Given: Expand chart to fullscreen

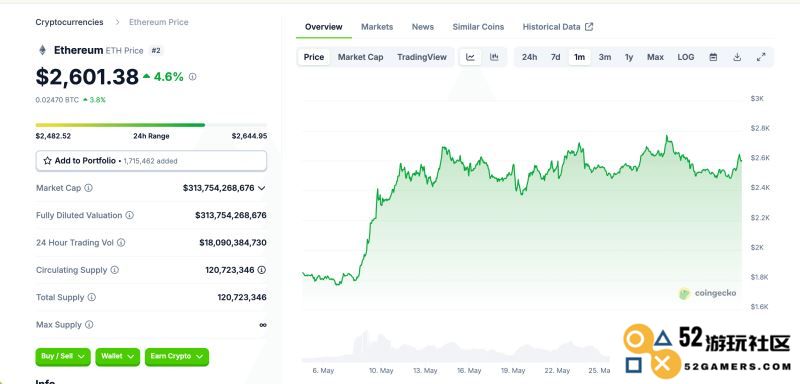Looking at the screenshot, I should (761, 57).
